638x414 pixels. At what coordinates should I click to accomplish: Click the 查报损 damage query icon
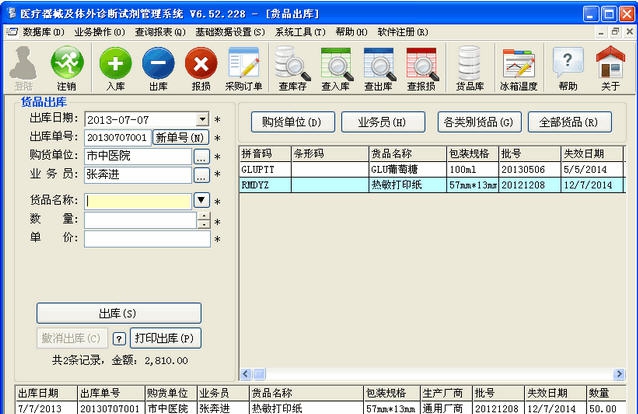(x=421, y=68)
